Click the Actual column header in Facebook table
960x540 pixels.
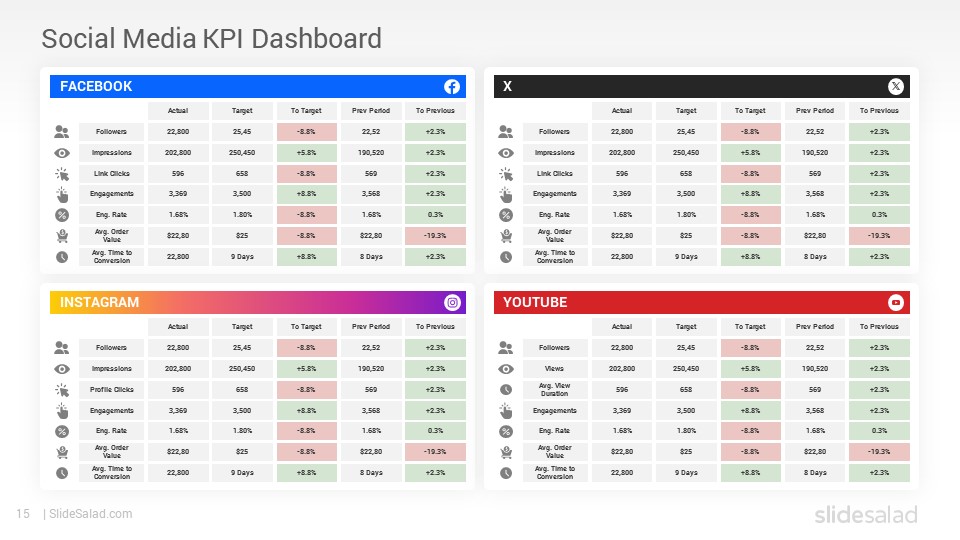(x=178, y=111)
